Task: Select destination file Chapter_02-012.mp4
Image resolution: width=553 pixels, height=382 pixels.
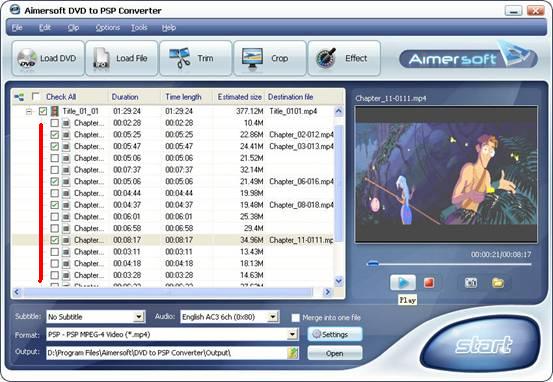Action: point(301,135)
